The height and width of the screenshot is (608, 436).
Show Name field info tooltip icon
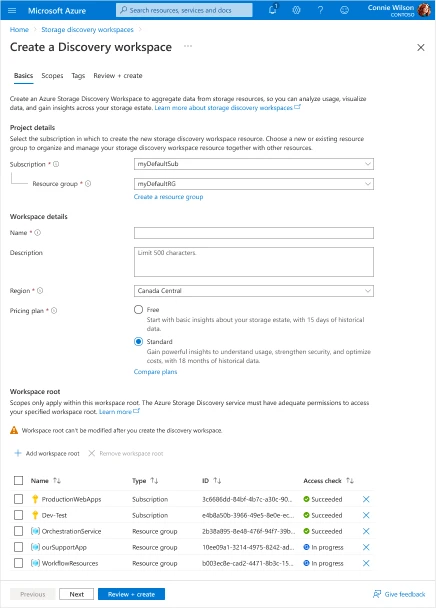(38, 233)
